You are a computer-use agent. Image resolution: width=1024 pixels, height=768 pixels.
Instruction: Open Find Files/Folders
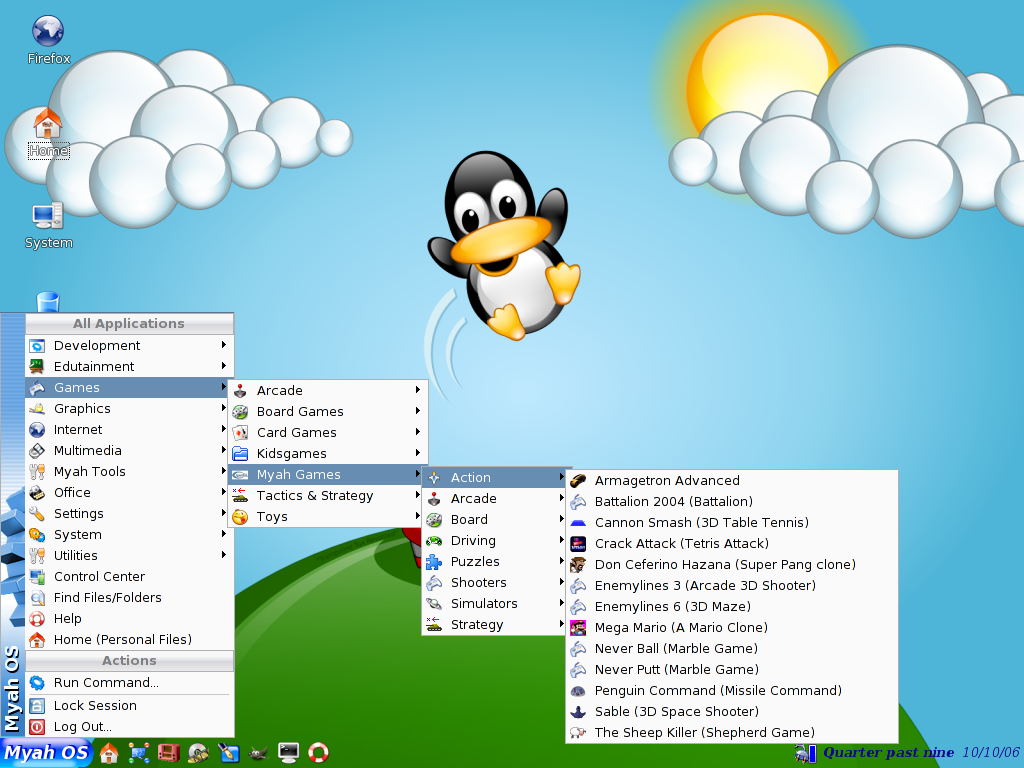point(129,598)
